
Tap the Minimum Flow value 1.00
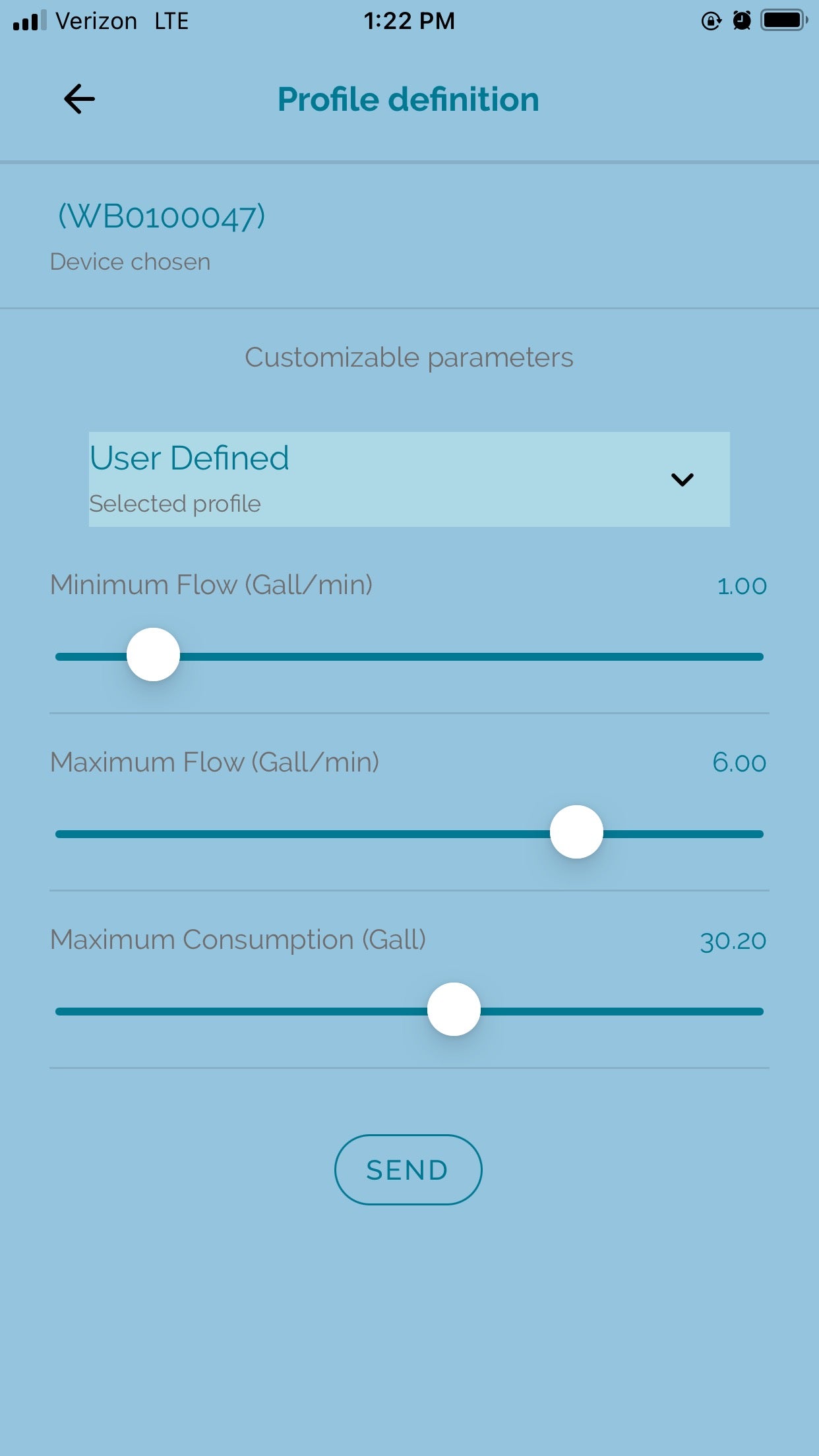[x=742, y=586]
